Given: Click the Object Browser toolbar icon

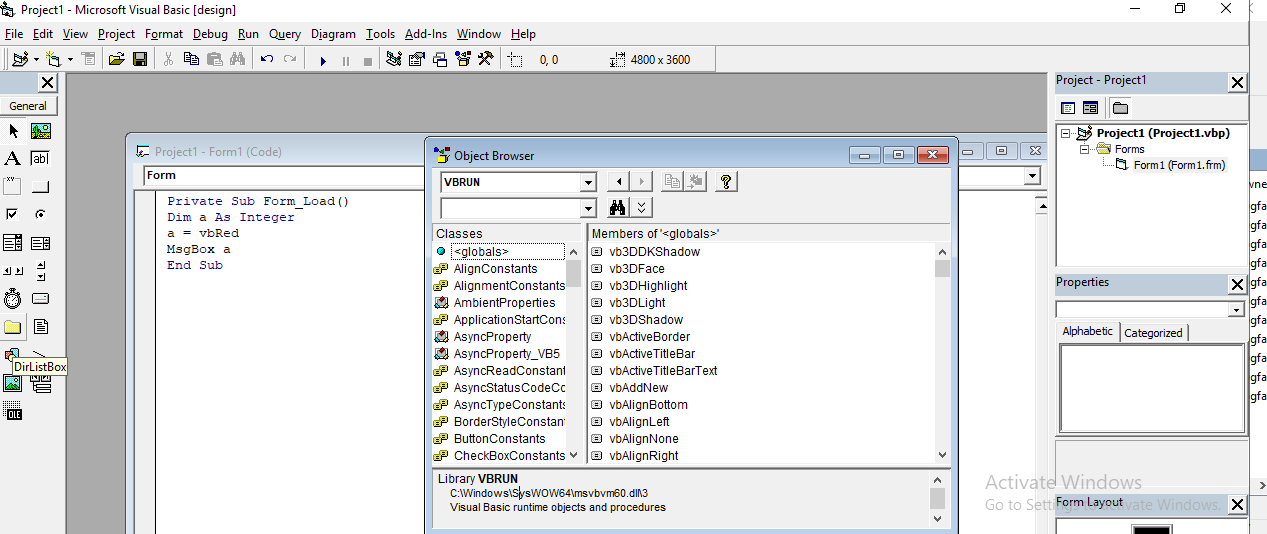Looking at the screenshot, I should click(x=463, y=60).
